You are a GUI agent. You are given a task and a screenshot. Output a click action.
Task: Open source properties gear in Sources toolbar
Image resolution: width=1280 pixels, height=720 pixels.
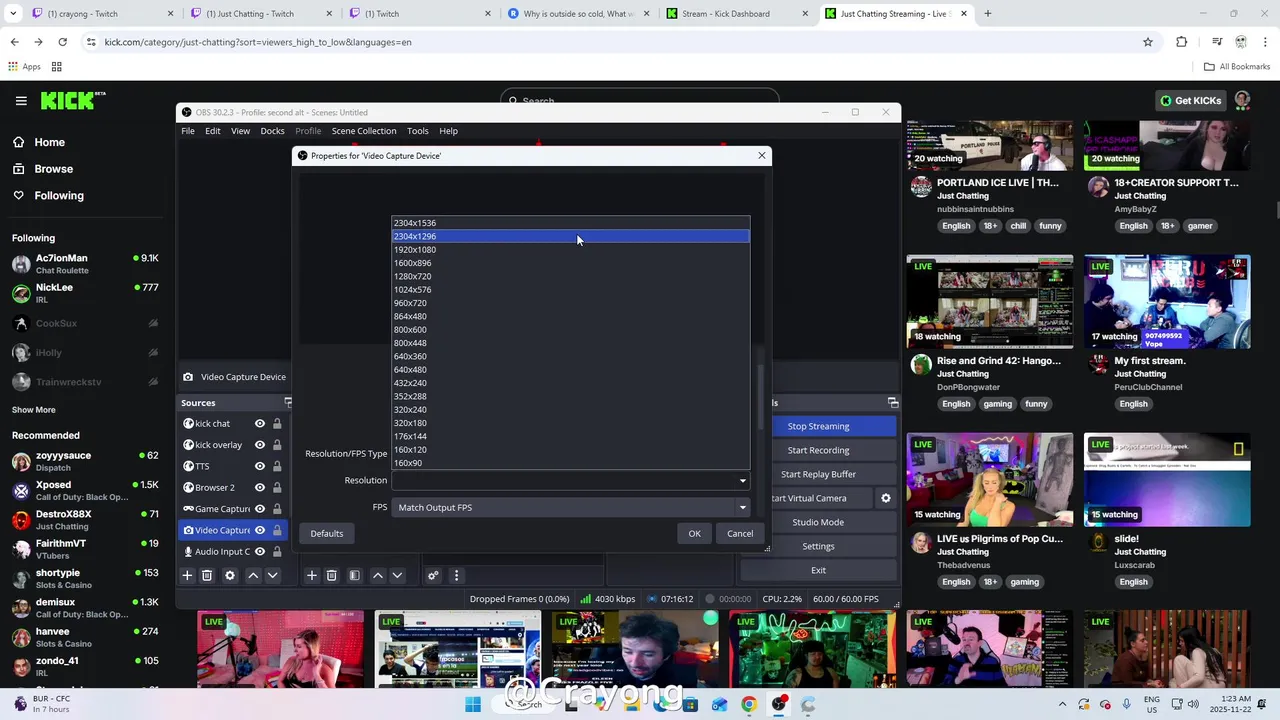point(230,575)
